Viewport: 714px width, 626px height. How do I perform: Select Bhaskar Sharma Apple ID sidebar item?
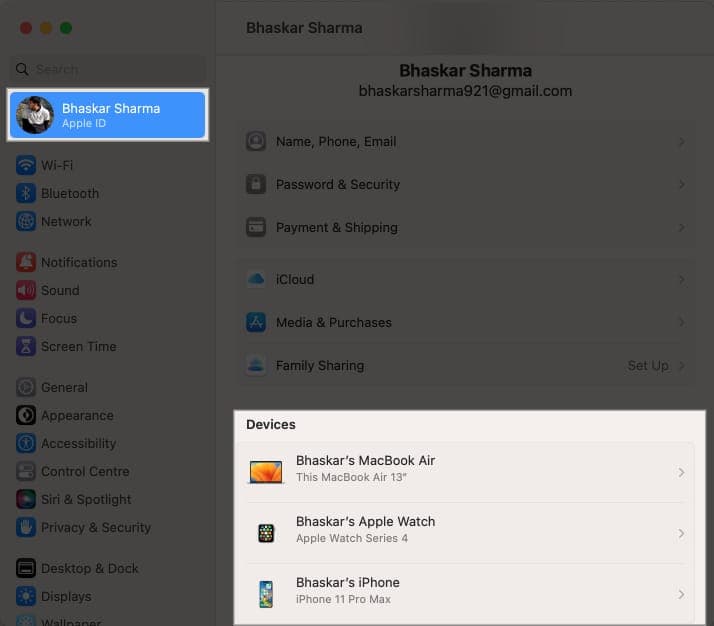coord(108,115)
